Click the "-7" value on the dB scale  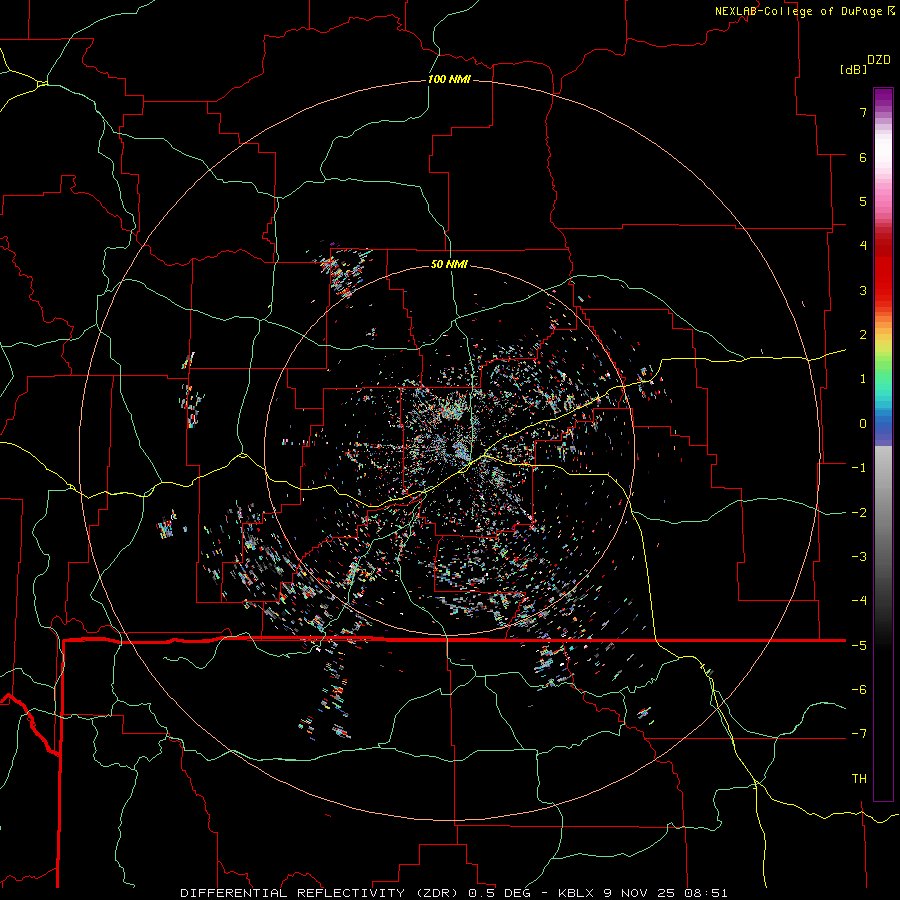click(x=859, y=734)
